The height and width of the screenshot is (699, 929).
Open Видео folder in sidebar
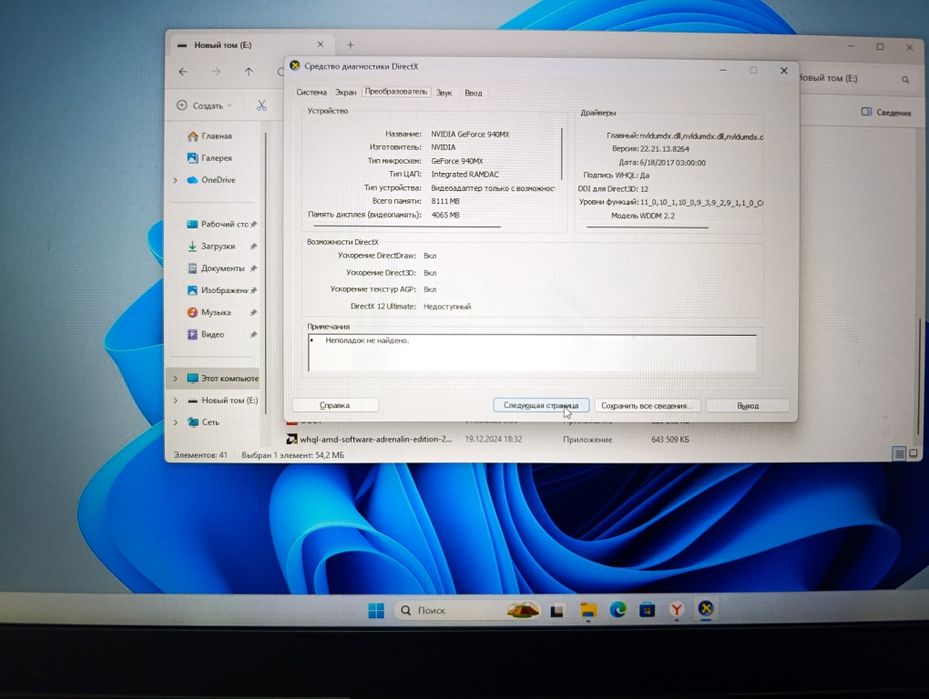point(206,335)
